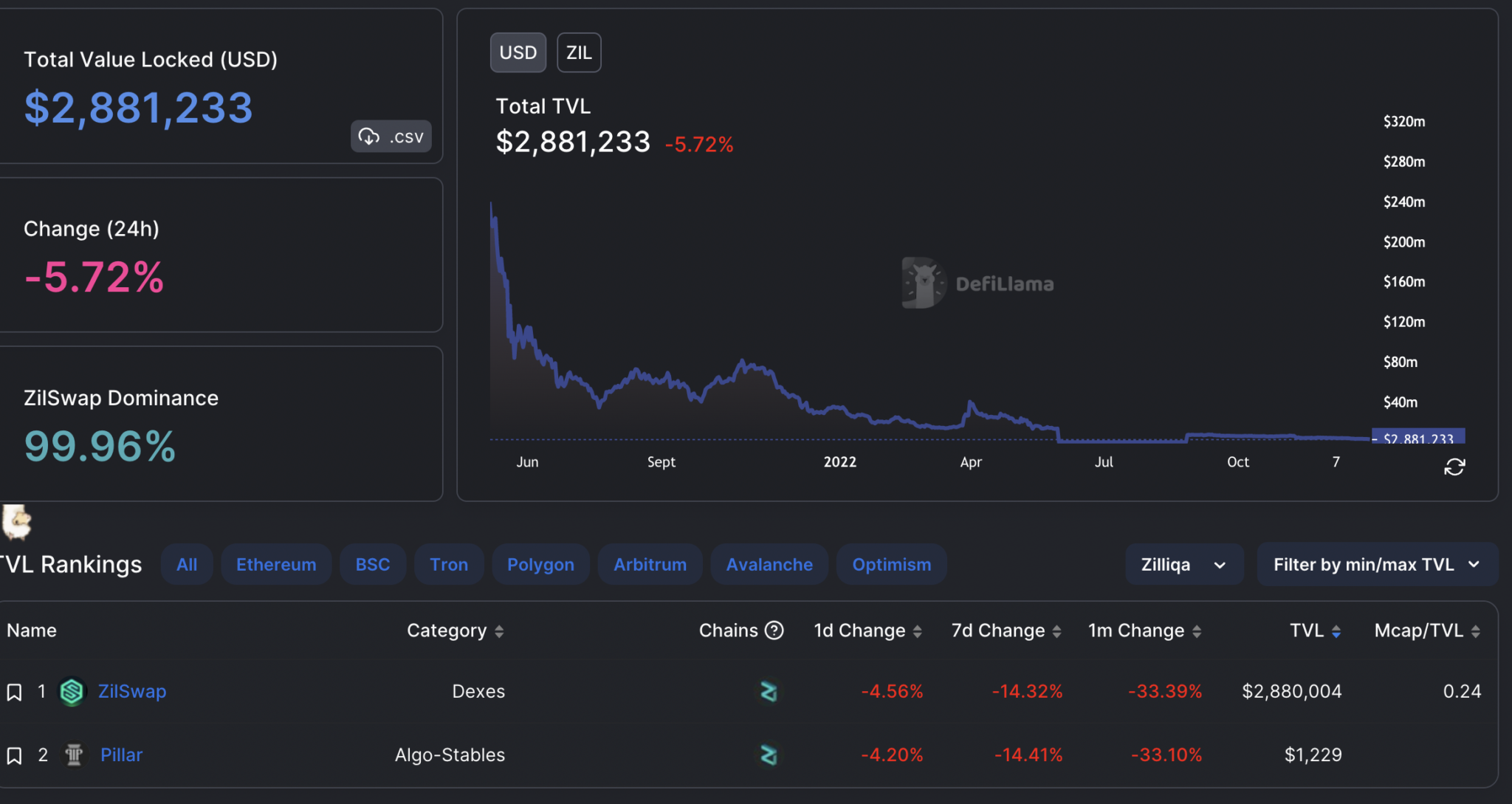1512x804 pixels.
Task: Filter rankings by Ethereum chain
Action: [276, 565]
